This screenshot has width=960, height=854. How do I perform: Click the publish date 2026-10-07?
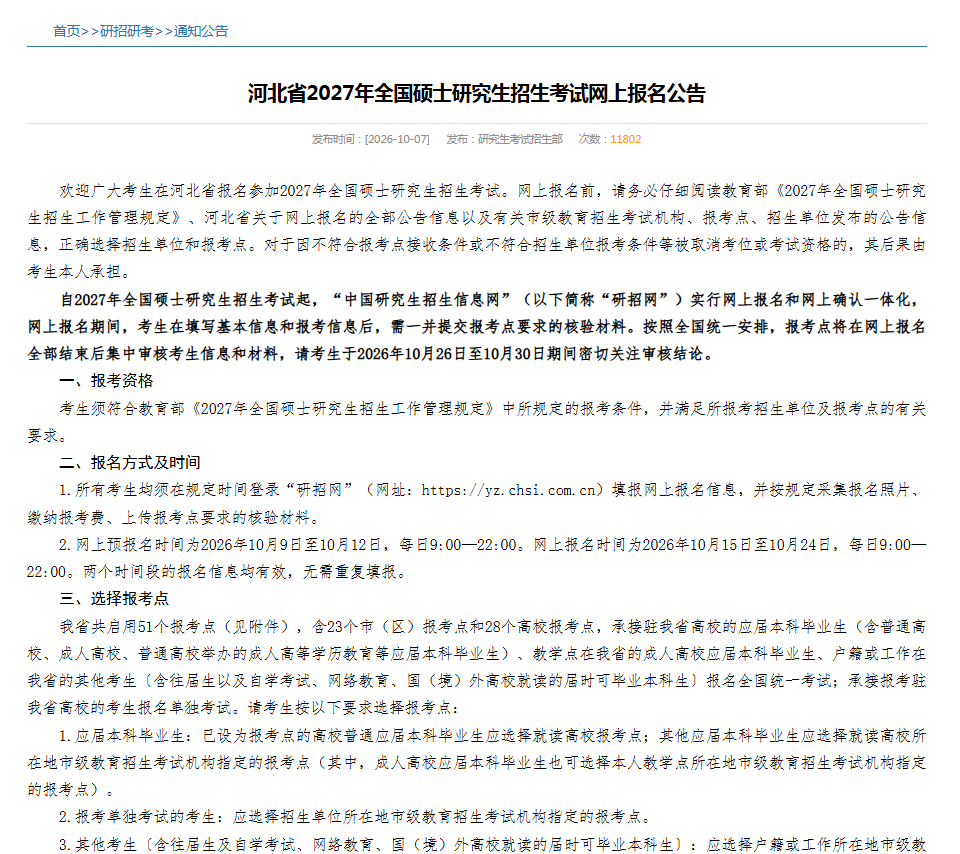click(x=397, y=140)
